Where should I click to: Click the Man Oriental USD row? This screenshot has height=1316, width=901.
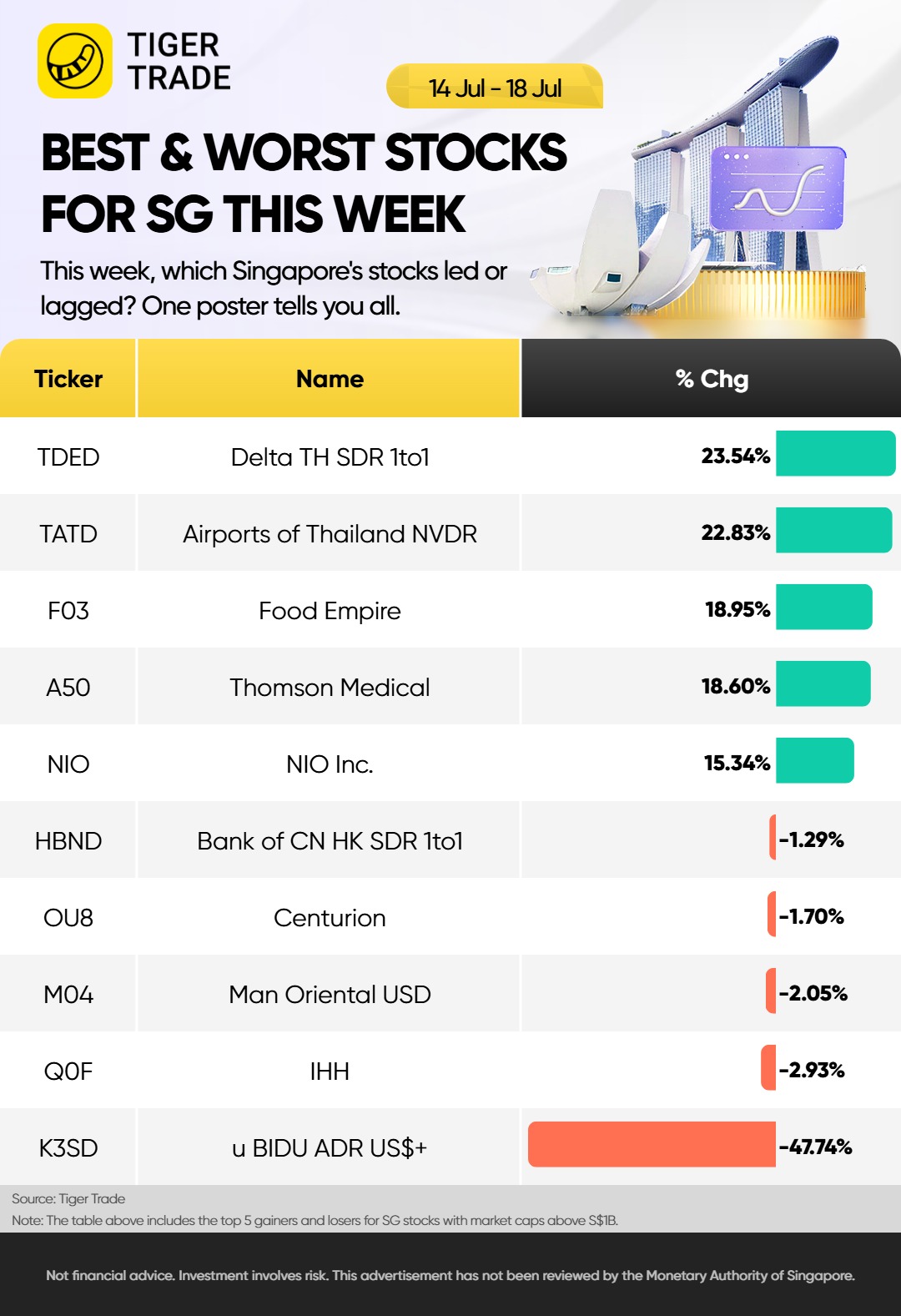[450, 993]
